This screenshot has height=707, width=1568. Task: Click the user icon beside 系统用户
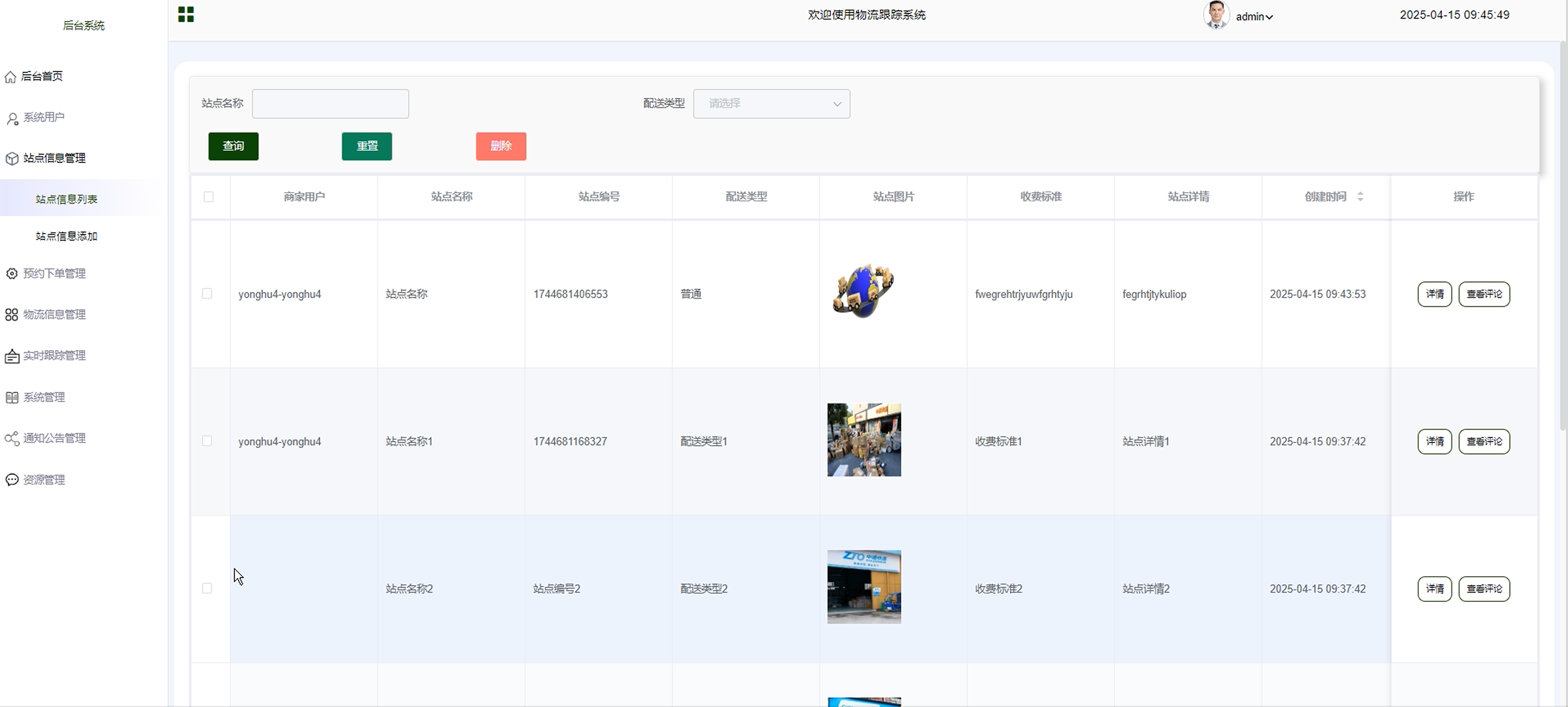coord(12,118)
